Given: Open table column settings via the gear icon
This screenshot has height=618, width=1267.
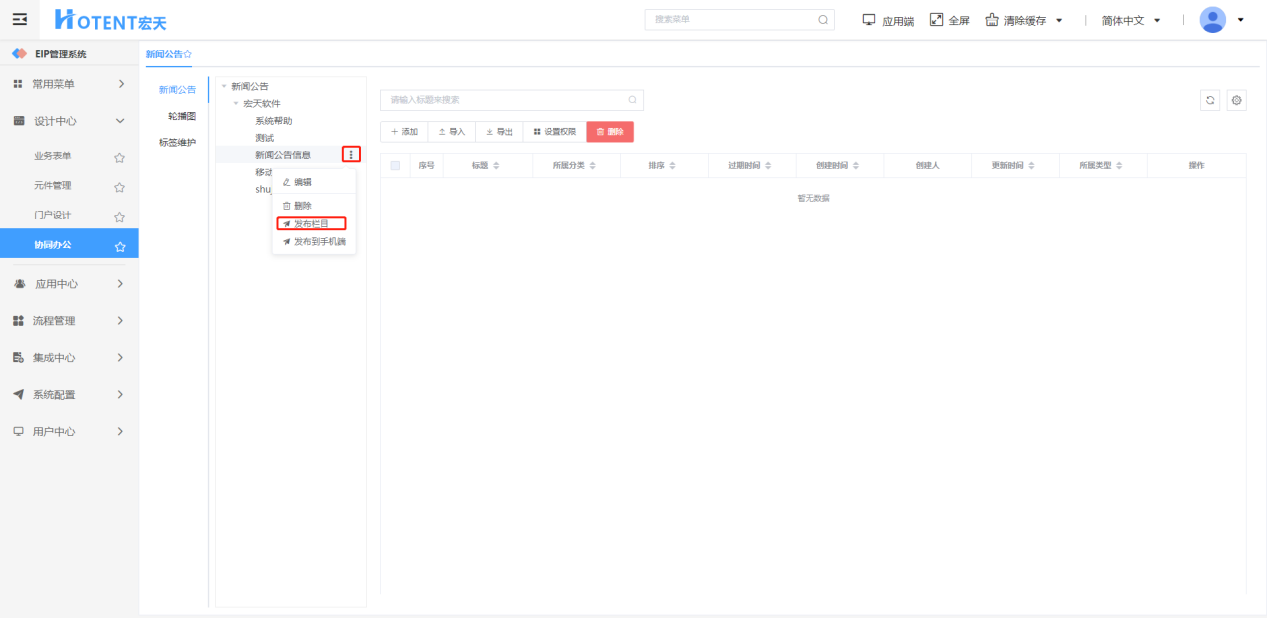Looking at the screenshot, I should click(1237, 100).
